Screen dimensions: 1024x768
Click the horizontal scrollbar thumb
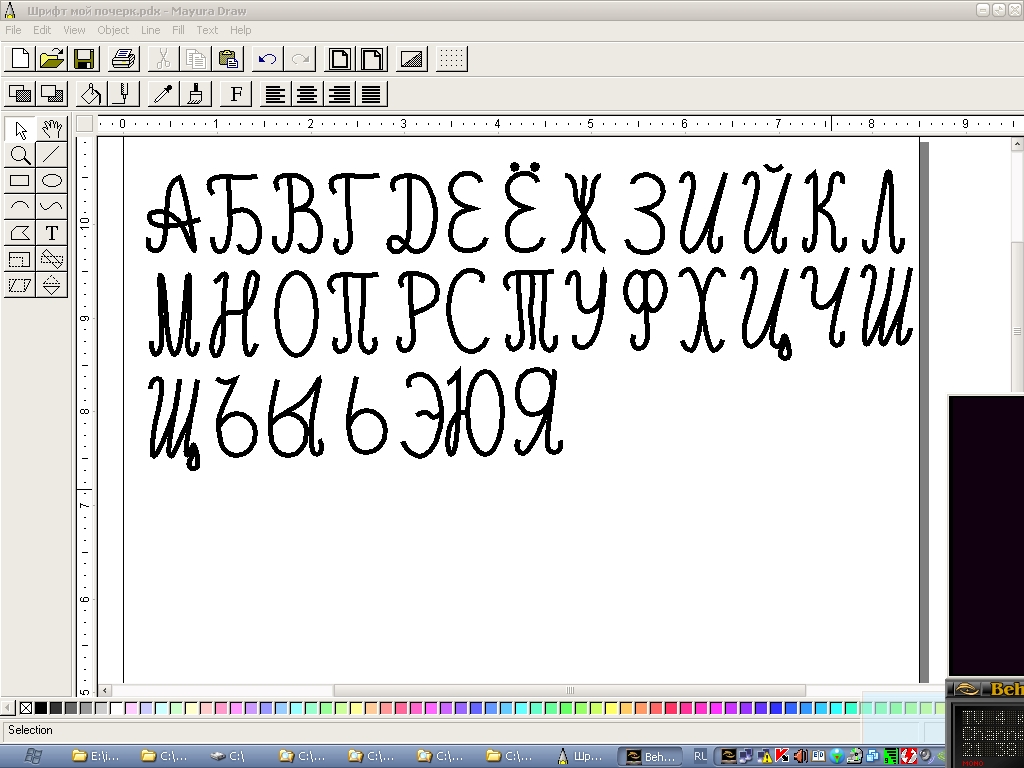pyautogui.click(x=570, y=690)
